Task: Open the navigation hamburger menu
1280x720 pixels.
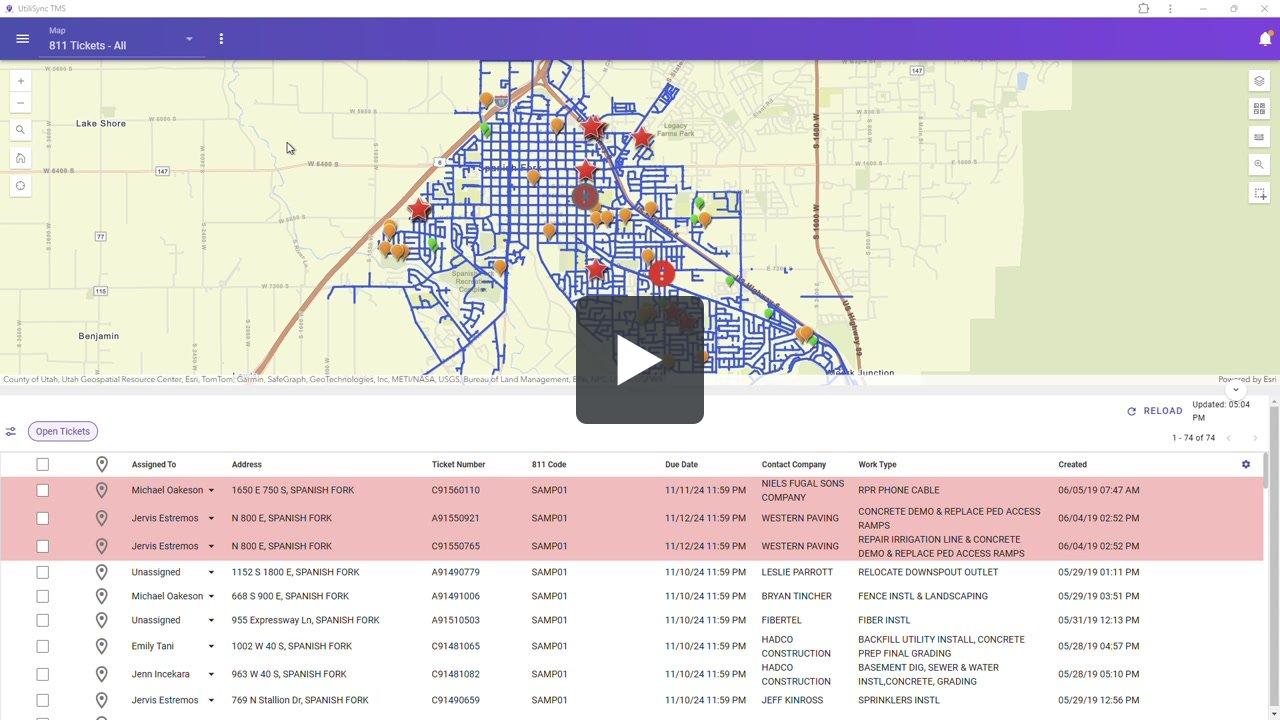Action: click(x=22, y=39)
